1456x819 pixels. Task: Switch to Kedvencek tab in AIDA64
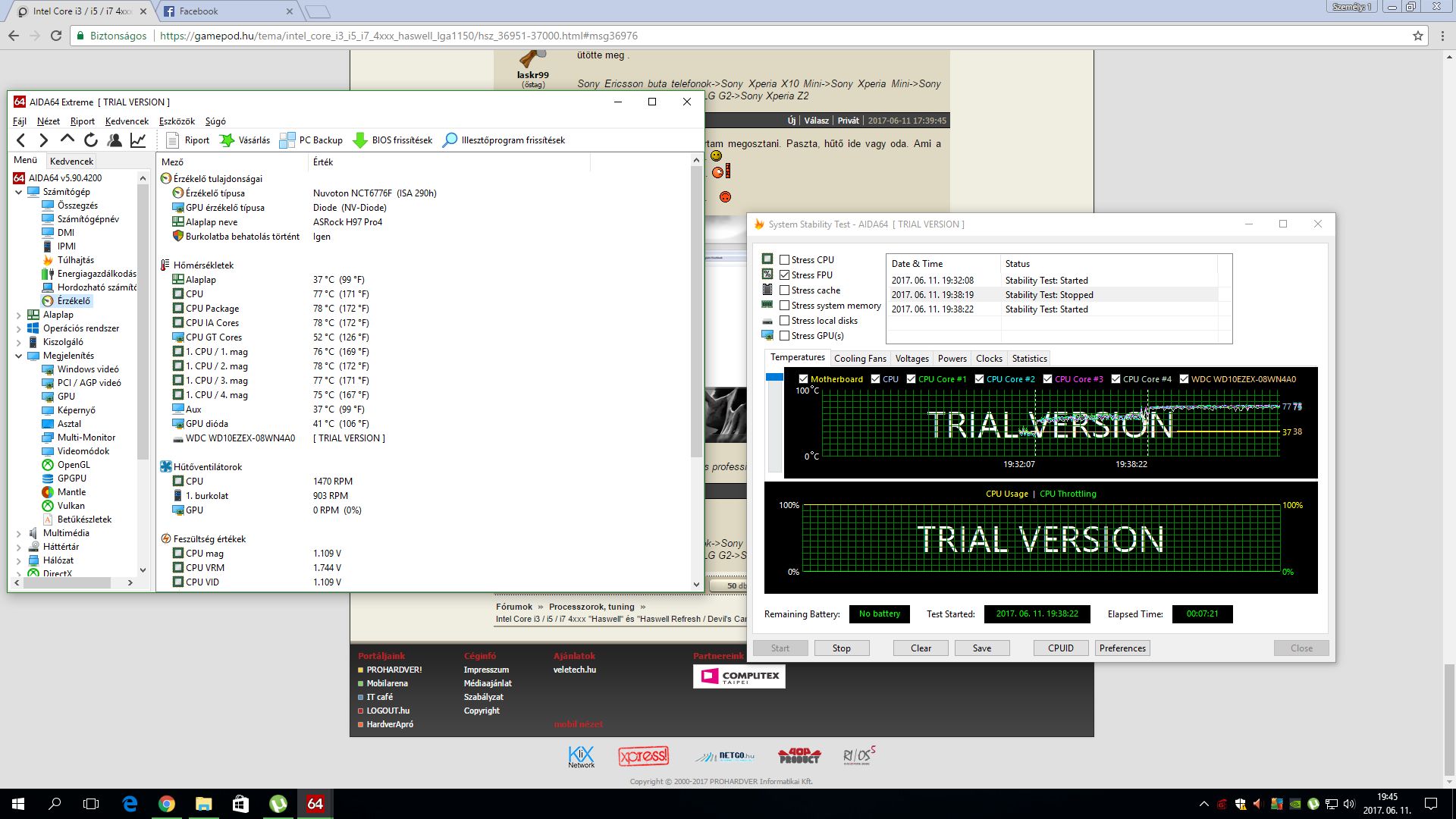[x=71, y=162]
